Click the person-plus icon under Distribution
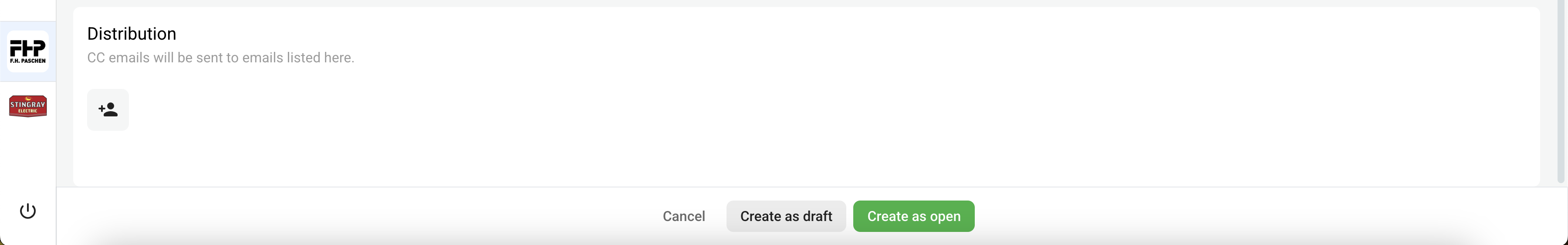The height and width of the screenshot is (245, 1568). pyautogui.click(x=108, y=110)
